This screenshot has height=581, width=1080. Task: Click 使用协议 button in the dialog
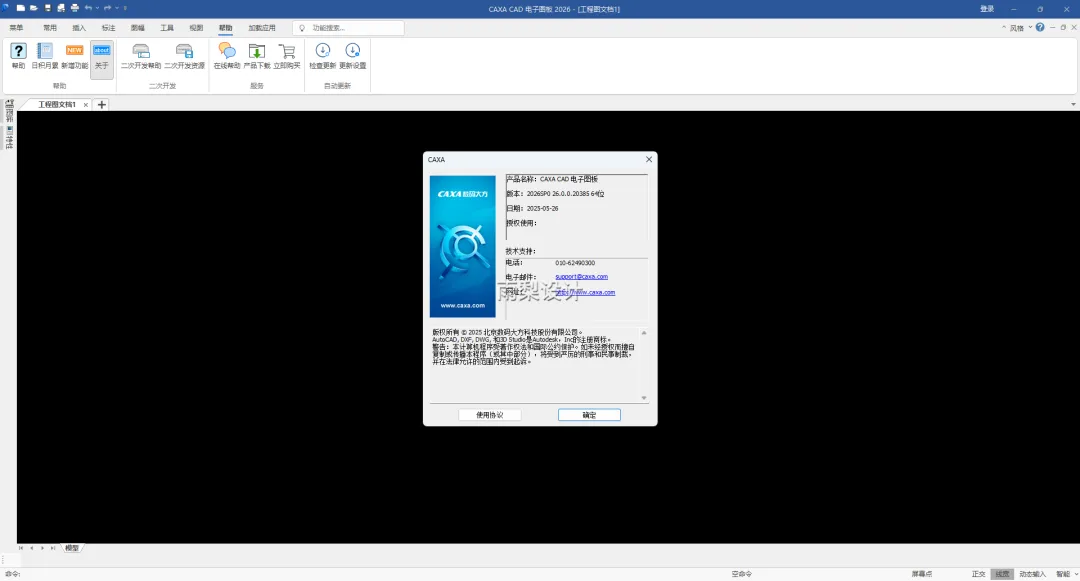pyautogui.click(x=490, y=415)
